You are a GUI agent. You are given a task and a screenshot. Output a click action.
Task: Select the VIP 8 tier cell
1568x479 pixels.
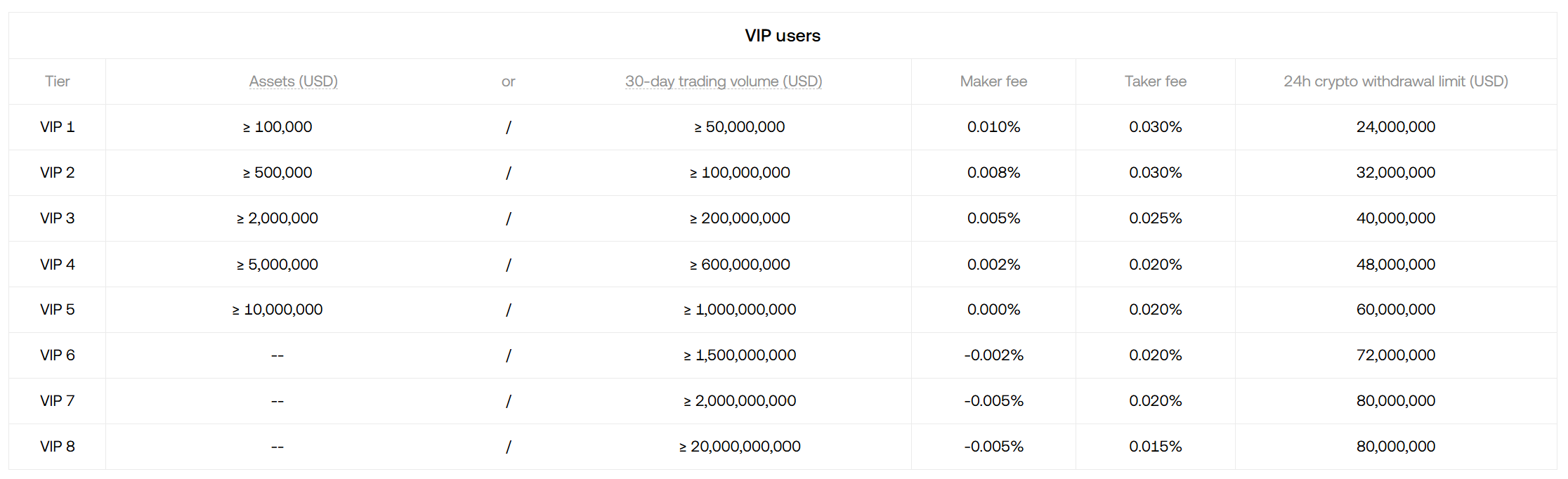click(57, 447)
